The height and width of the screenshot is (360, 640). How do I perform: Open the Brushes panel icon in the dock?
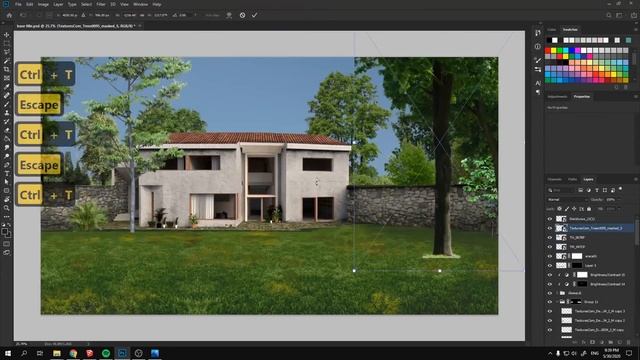[538, 60]
